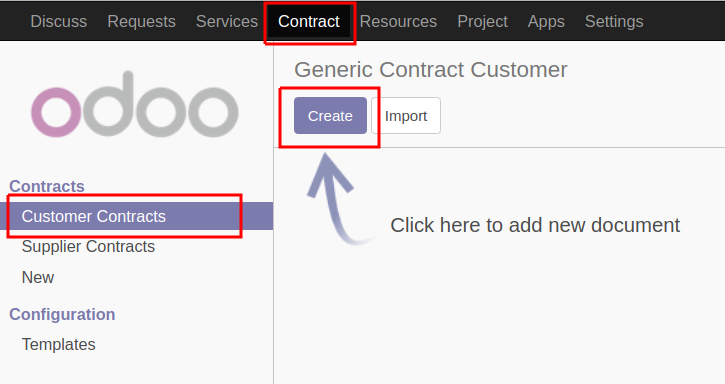Open Supplier Contracts in the sidebar
This screenshot has width=725, height=384.
click(88, 247)
